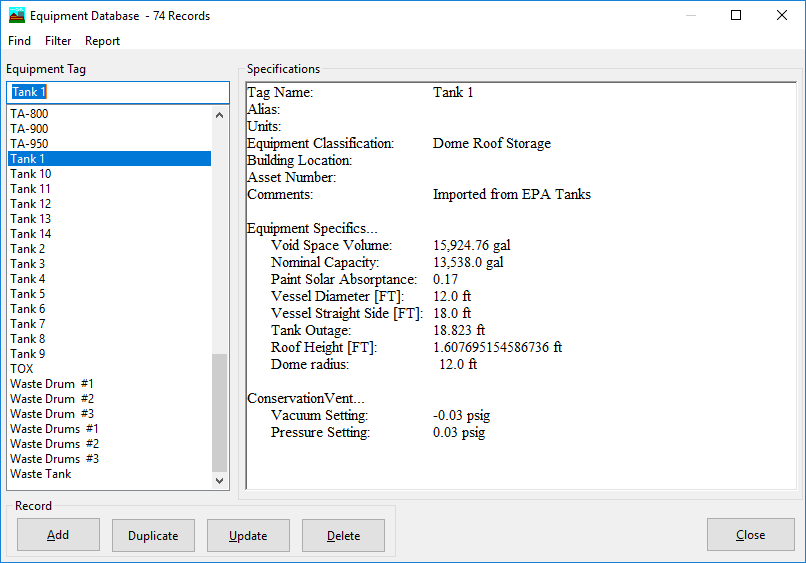Click the Close button
The image size is (806, 563).
point(750,535)
